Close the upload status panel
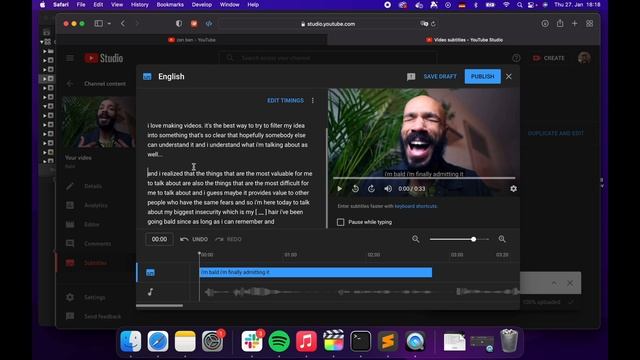The image size is (640, 360). click(570, 283)
